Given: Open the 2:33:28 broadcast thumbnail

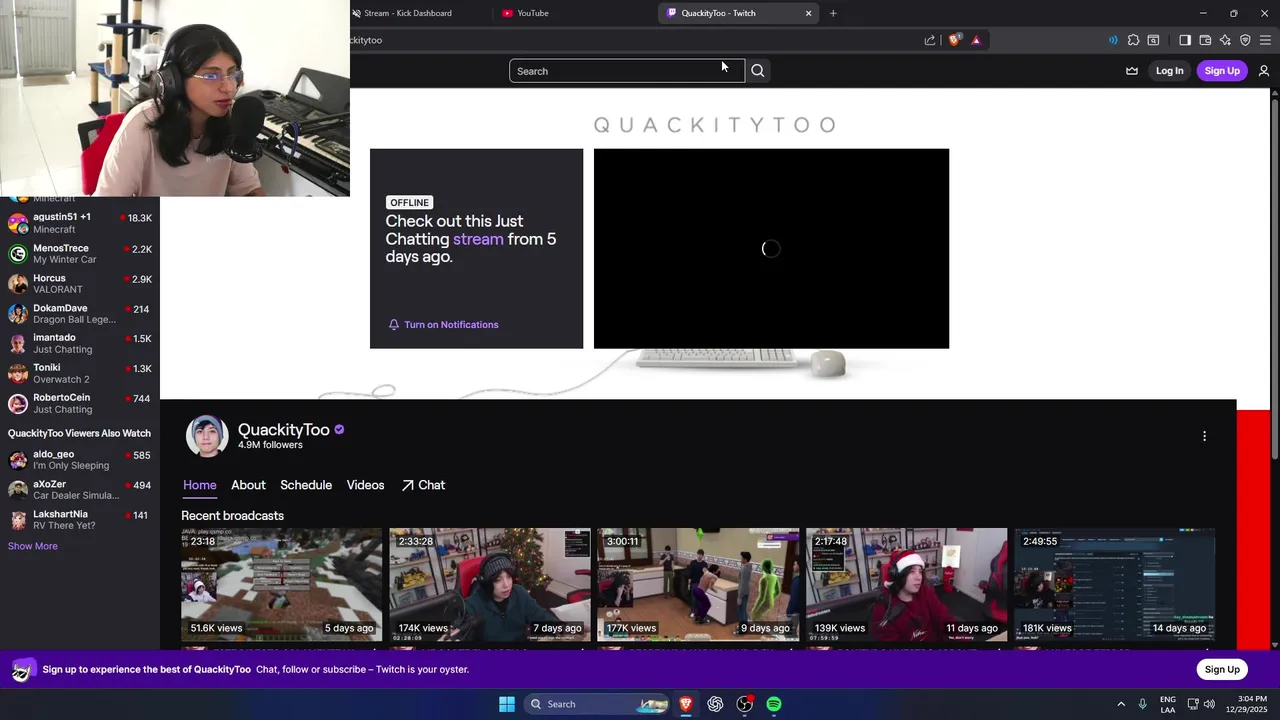Looking at the screenshot, I should coord(490,584).
